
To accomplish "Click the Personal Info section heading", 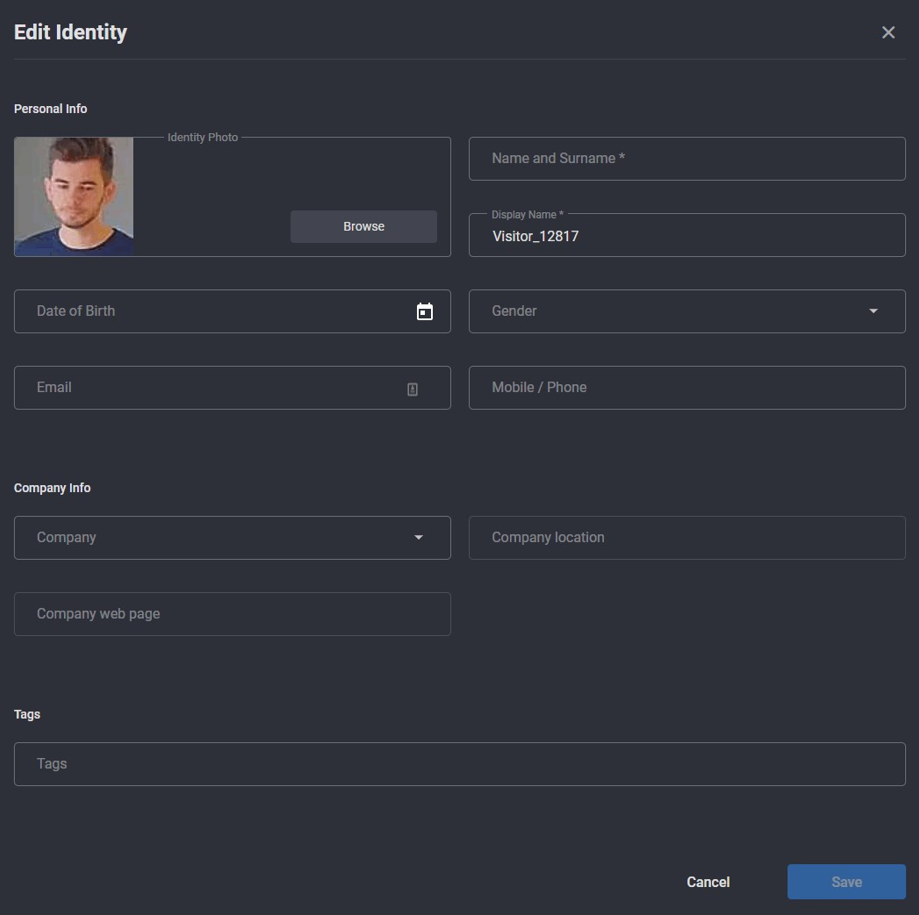I will [50, 109].
